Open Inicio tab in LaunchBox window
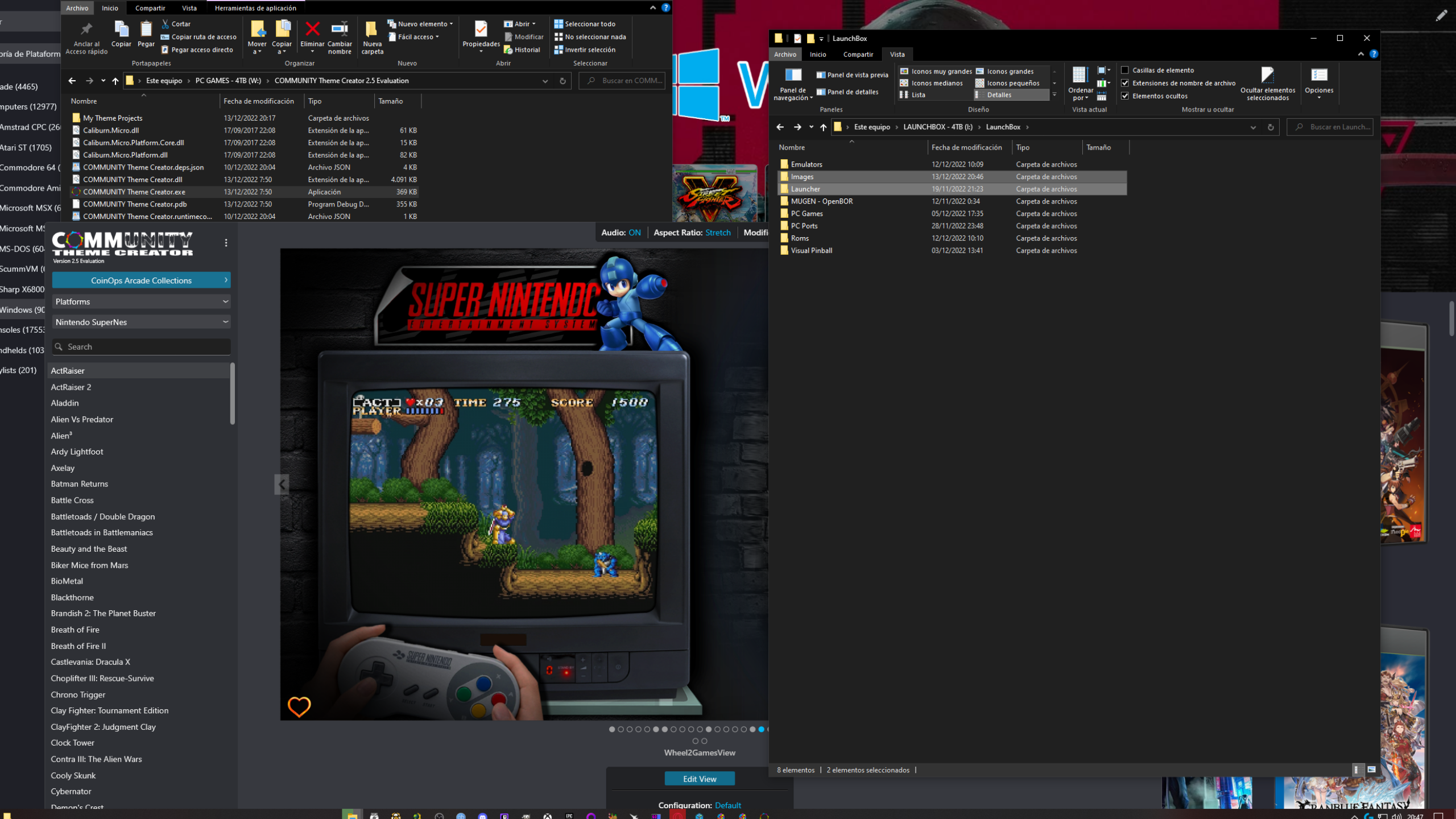1456x819 pixels. pyautogui.click(x=818, y=54)
